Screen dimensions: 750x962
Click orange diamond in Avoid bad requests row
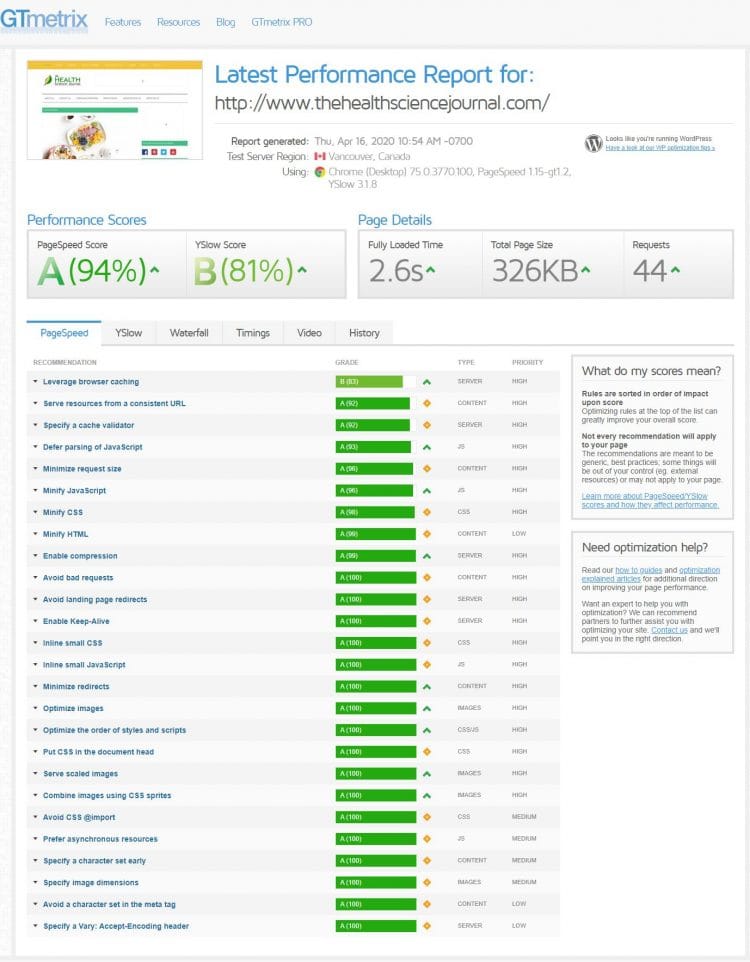(427, 578)
